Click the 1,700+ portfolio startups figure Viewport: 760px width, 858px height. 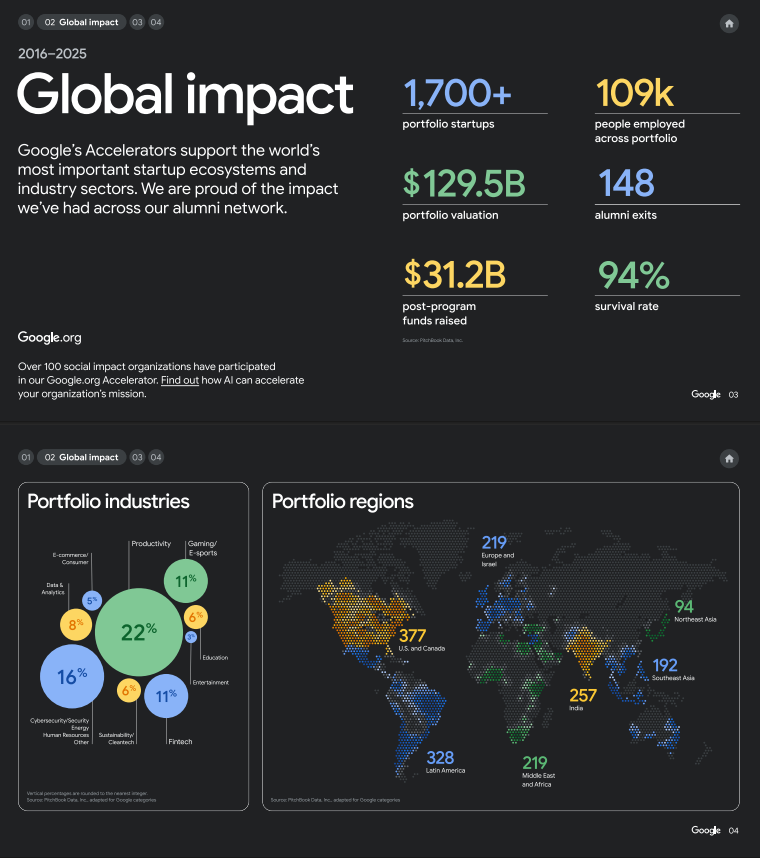pyautogui.click(x=457, y=93)
